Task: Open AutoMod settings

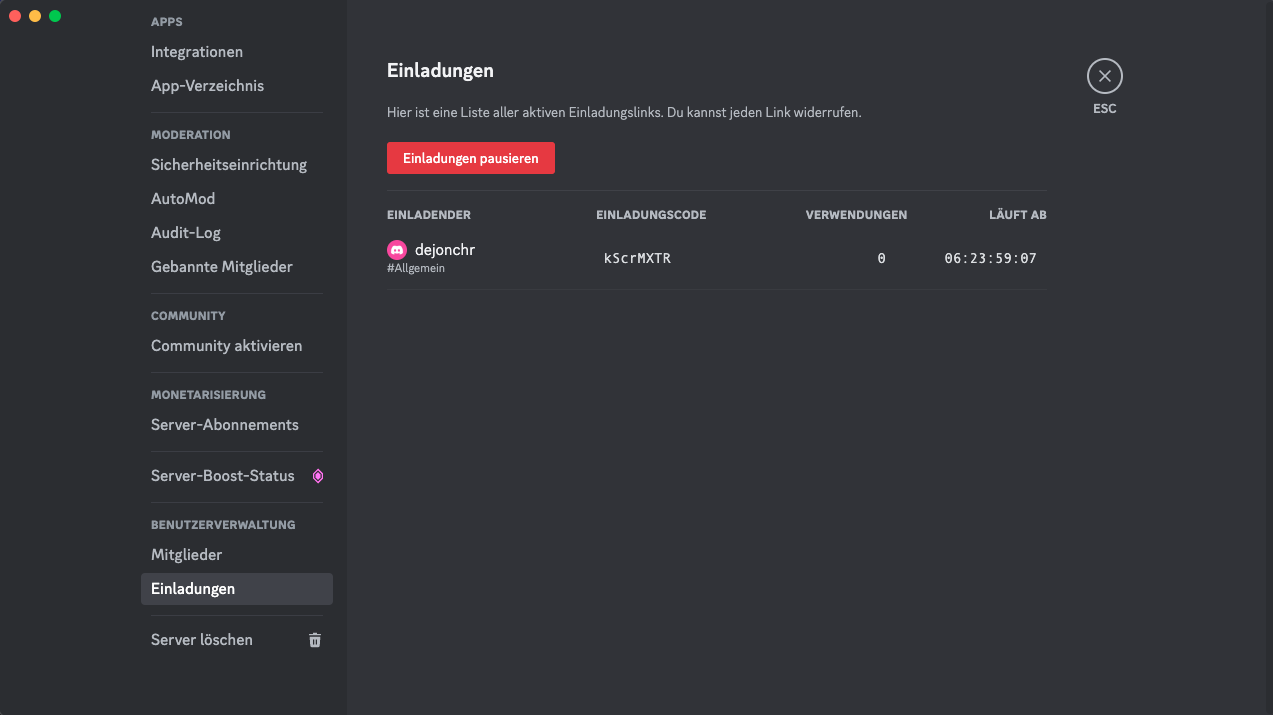Action: click(x=183, y=199)
